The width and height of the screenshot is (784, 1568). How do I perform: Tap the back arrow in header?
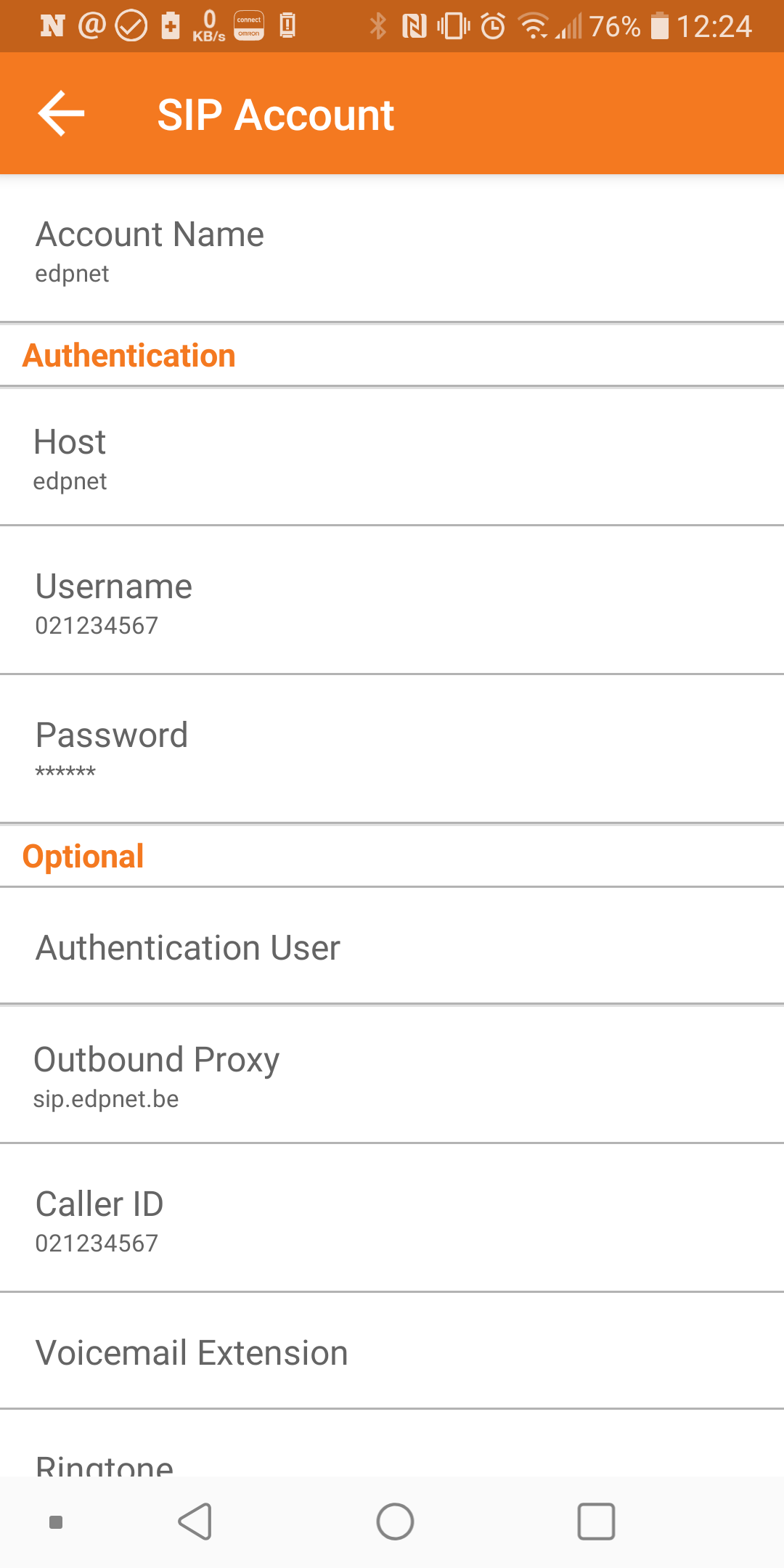pos(61,114)
